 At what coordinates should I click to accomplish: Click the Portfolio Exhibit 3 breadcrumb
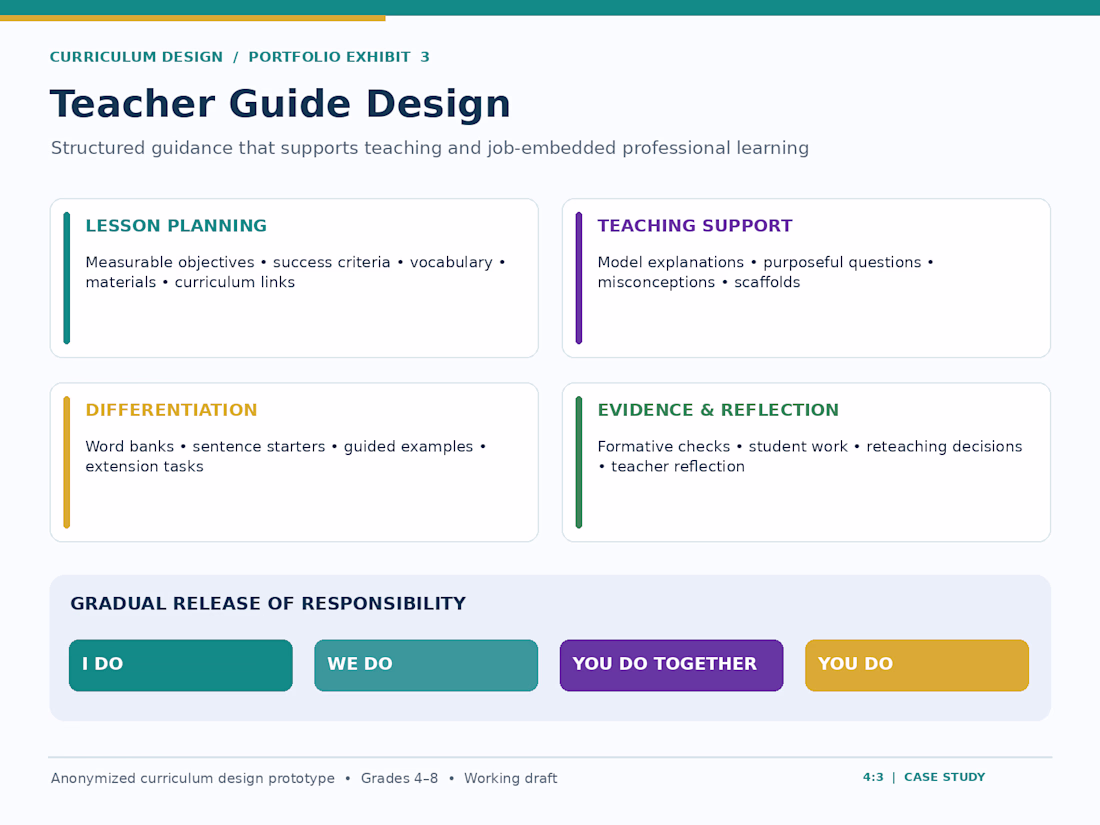[x=339, y=57]
